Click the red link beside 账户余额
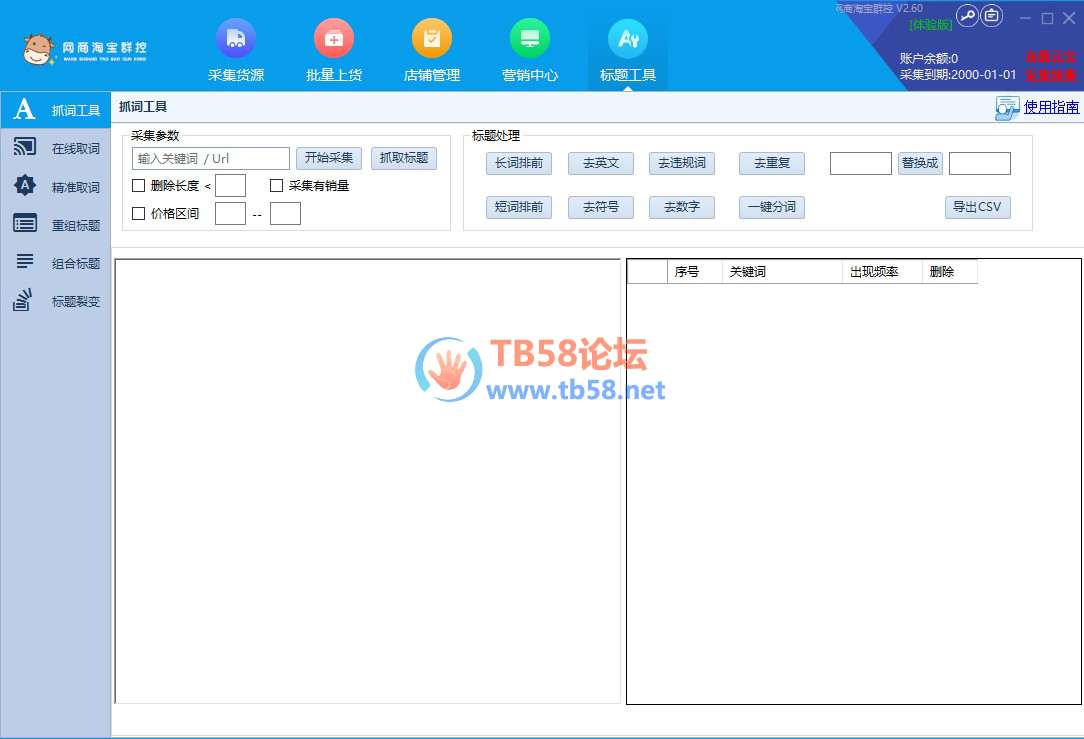The width and height of the screenshot is (1084, 739). coord(1050,57)
